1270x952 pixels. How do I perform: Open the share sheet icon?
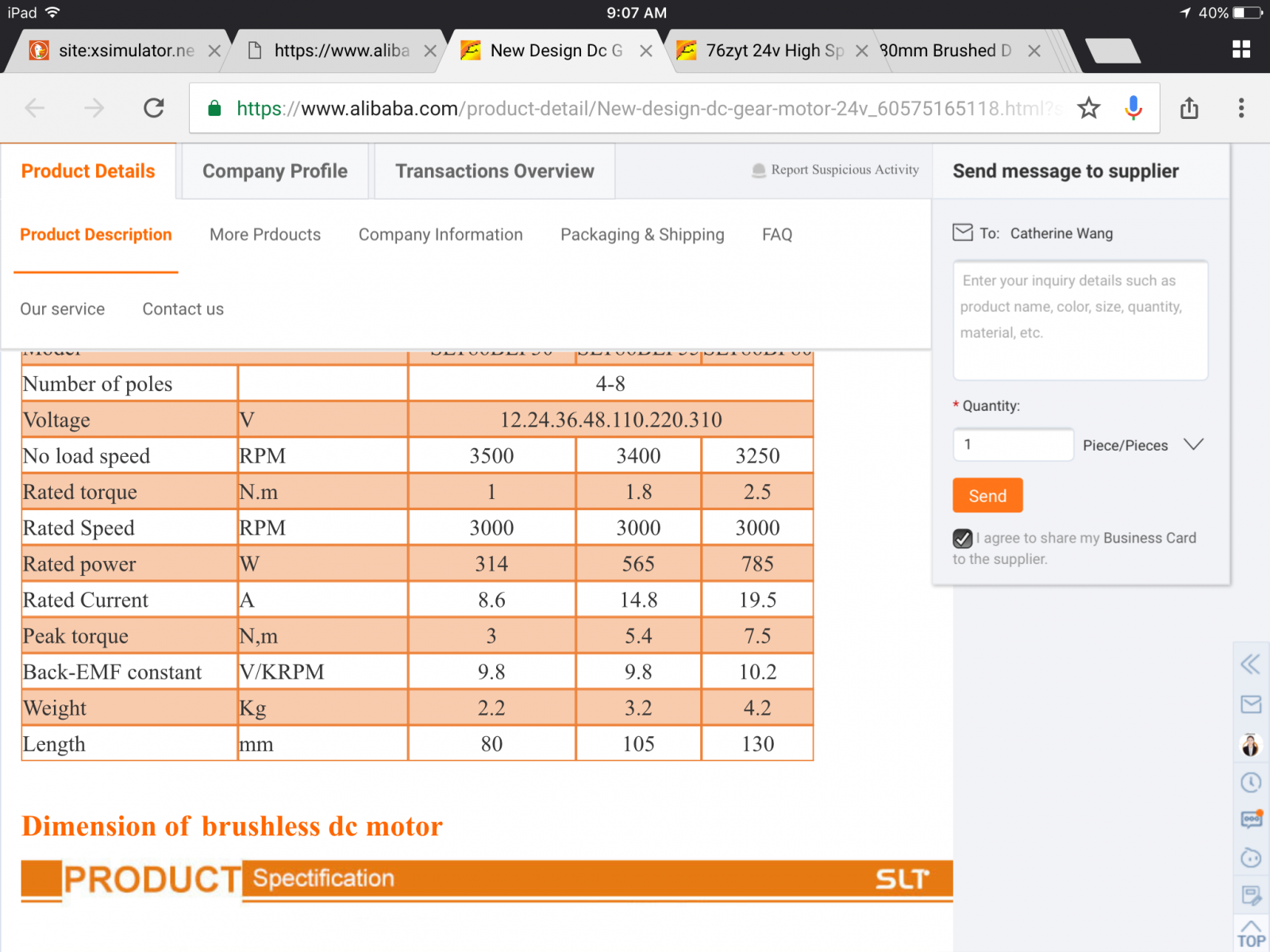pos(1189,108)
